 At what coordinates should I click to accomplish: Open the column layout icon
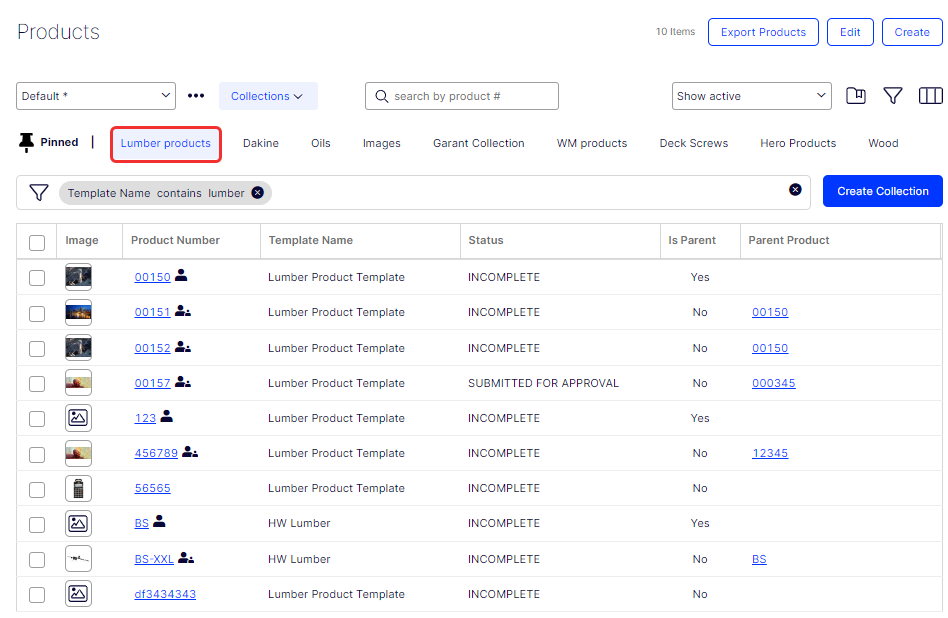[x=930, y=96]
